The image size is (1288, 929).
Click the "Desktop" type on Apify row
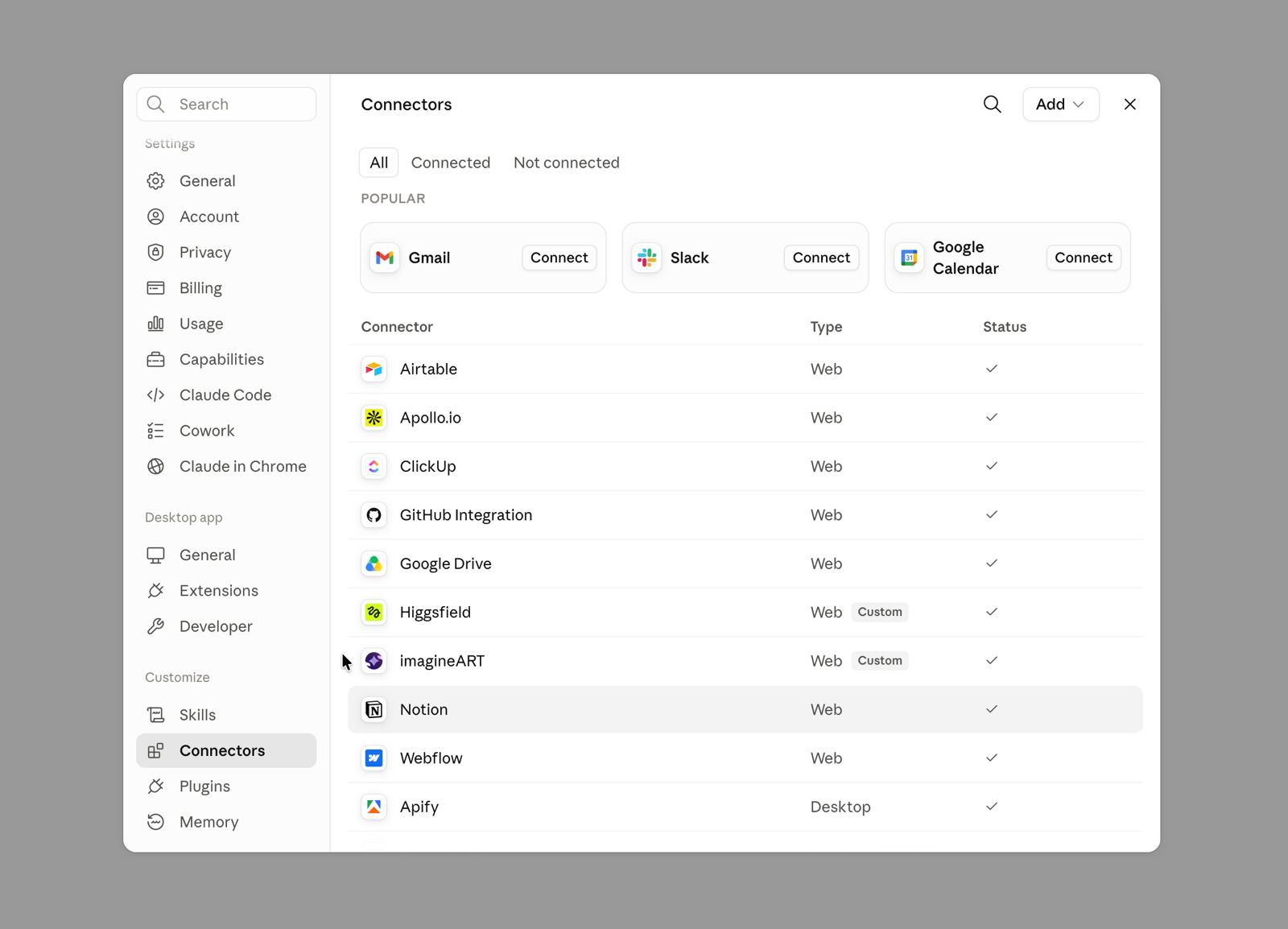coord(840,807)
